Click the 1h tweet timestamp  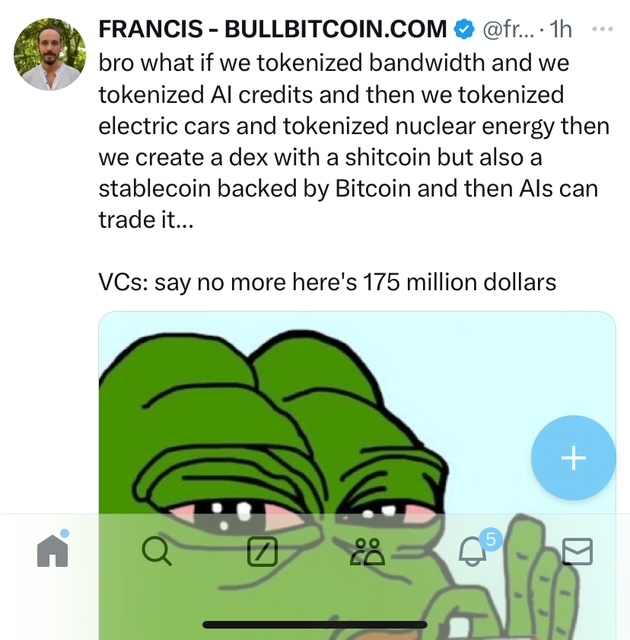560,29
